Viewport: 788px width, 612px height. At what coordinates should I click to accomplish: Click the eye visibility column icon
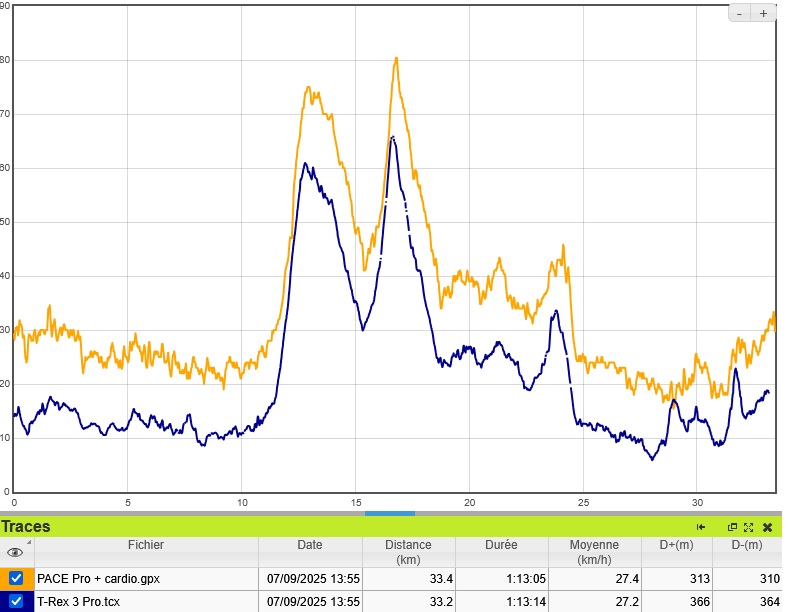click(15, 552)
